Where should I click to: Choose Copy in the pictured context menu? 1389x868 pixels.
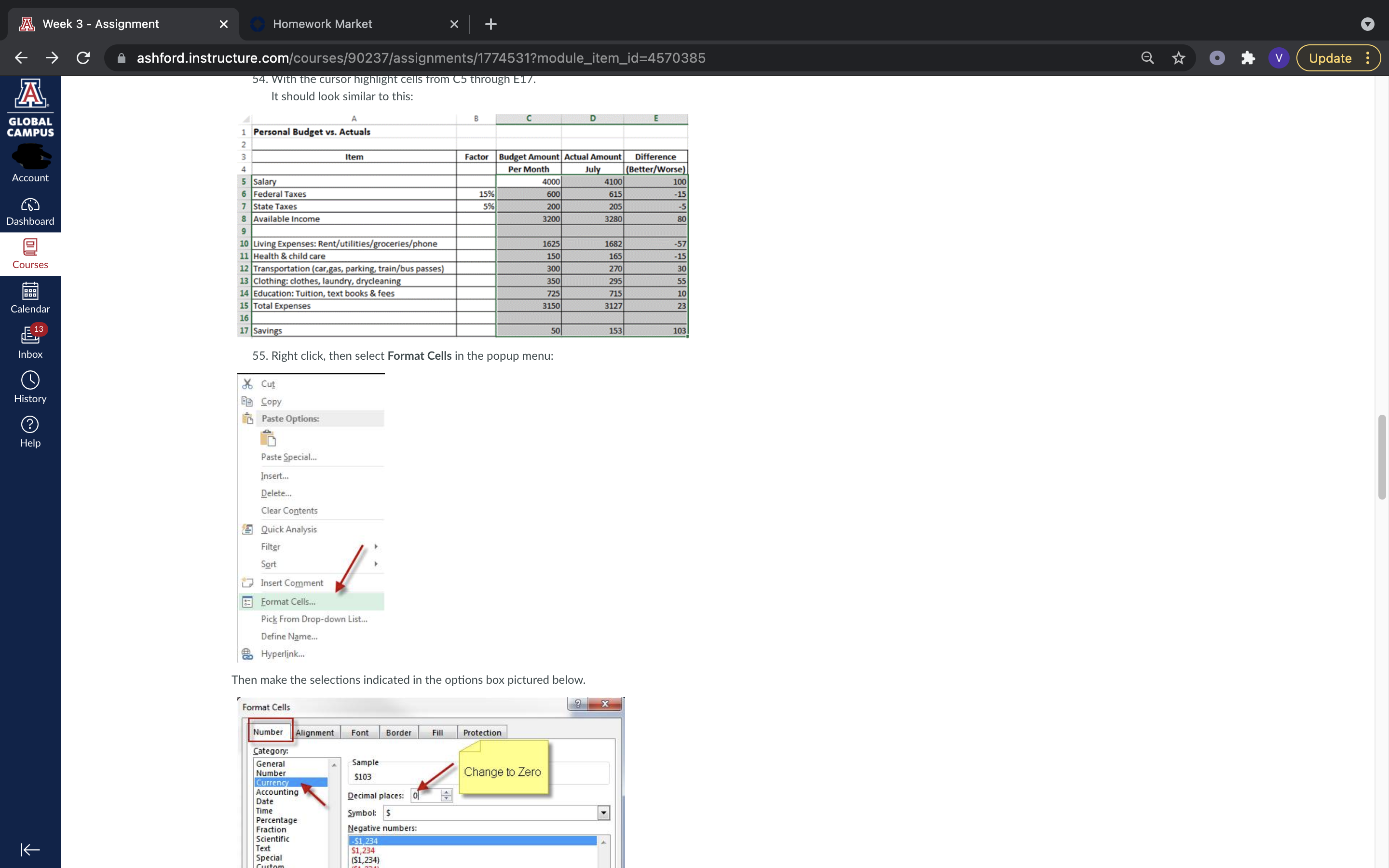point(271,401)
